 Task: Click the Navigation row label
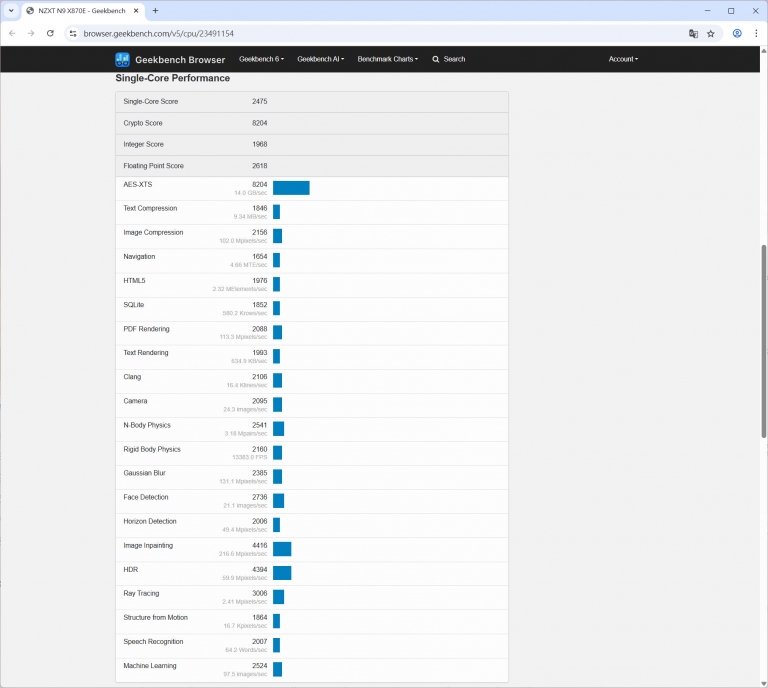[x=139, y=256]
